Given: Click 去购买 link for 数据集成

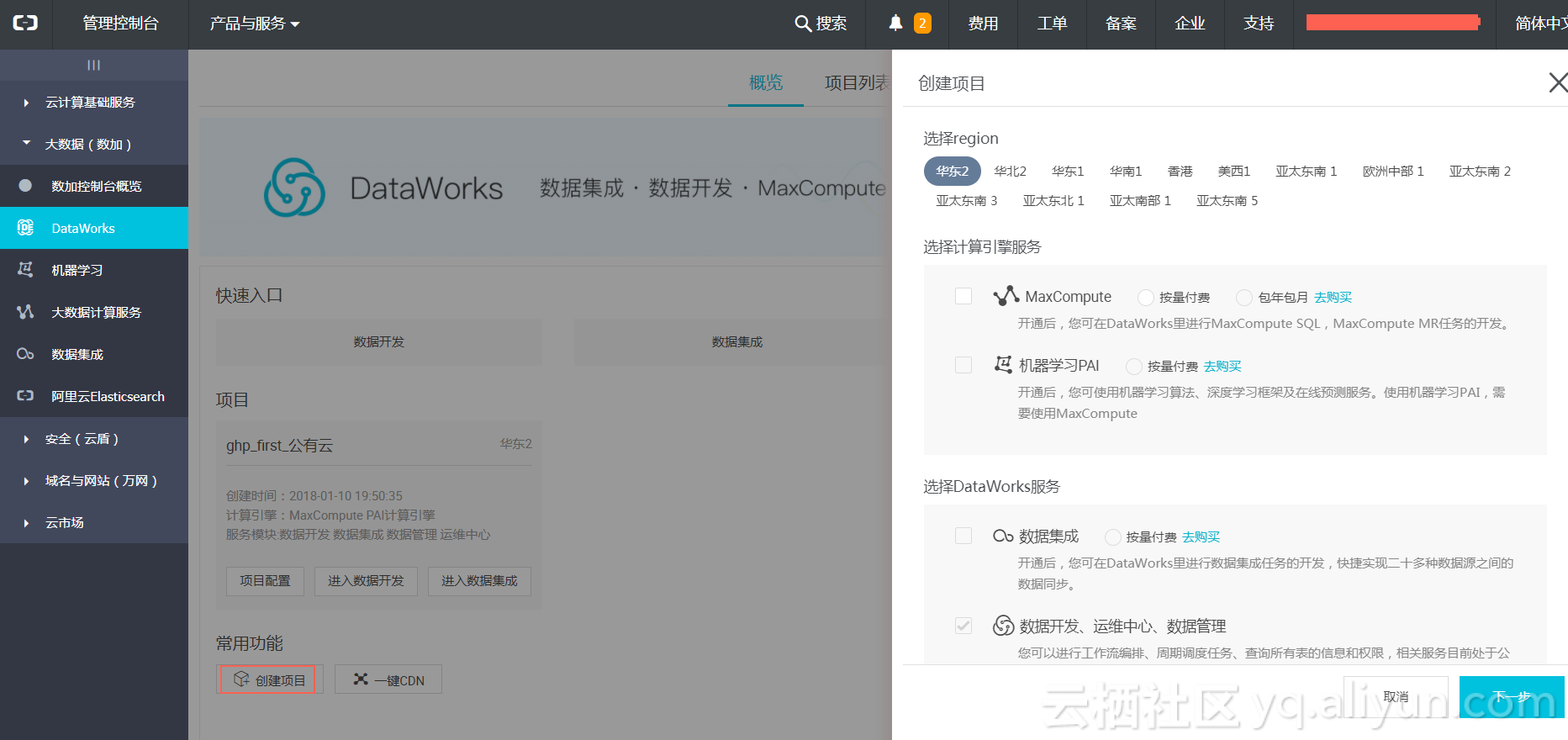Looking at the screenshot, I should coord(1201,536).
